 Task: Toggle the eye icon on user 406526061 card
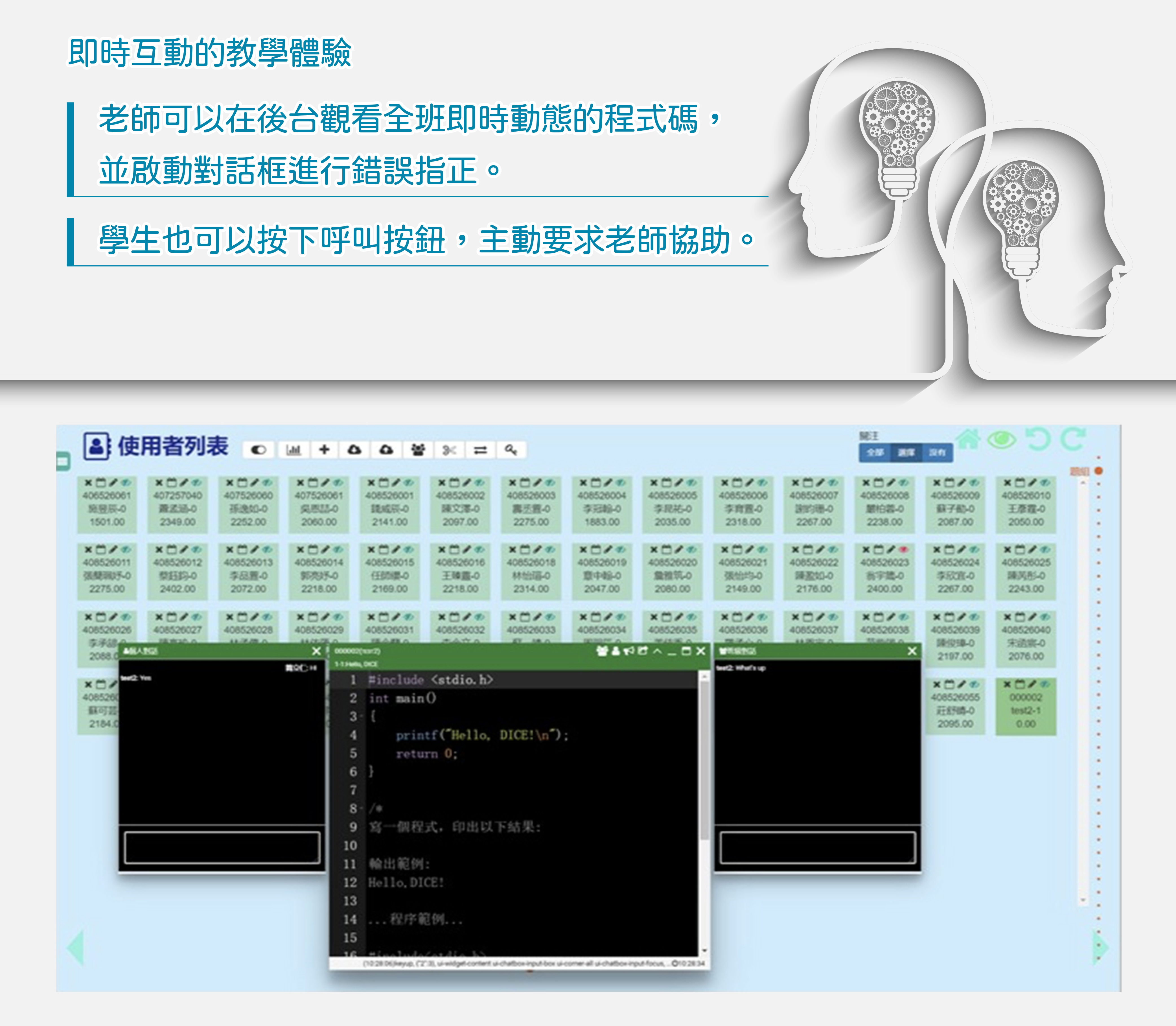coord(126,483)
